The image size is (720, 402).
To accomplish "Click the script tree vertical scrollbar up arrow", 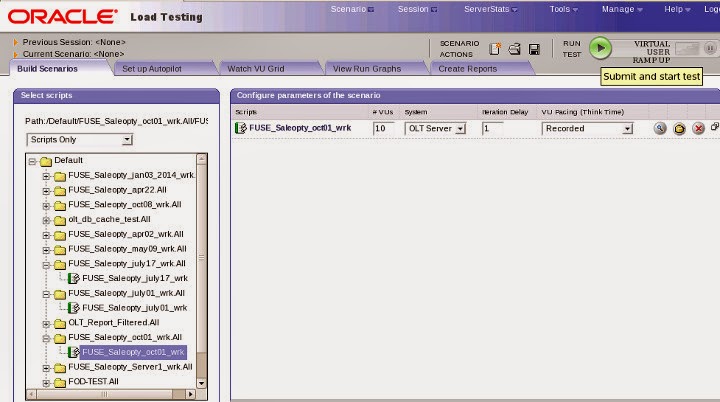I will click(201, 159).
